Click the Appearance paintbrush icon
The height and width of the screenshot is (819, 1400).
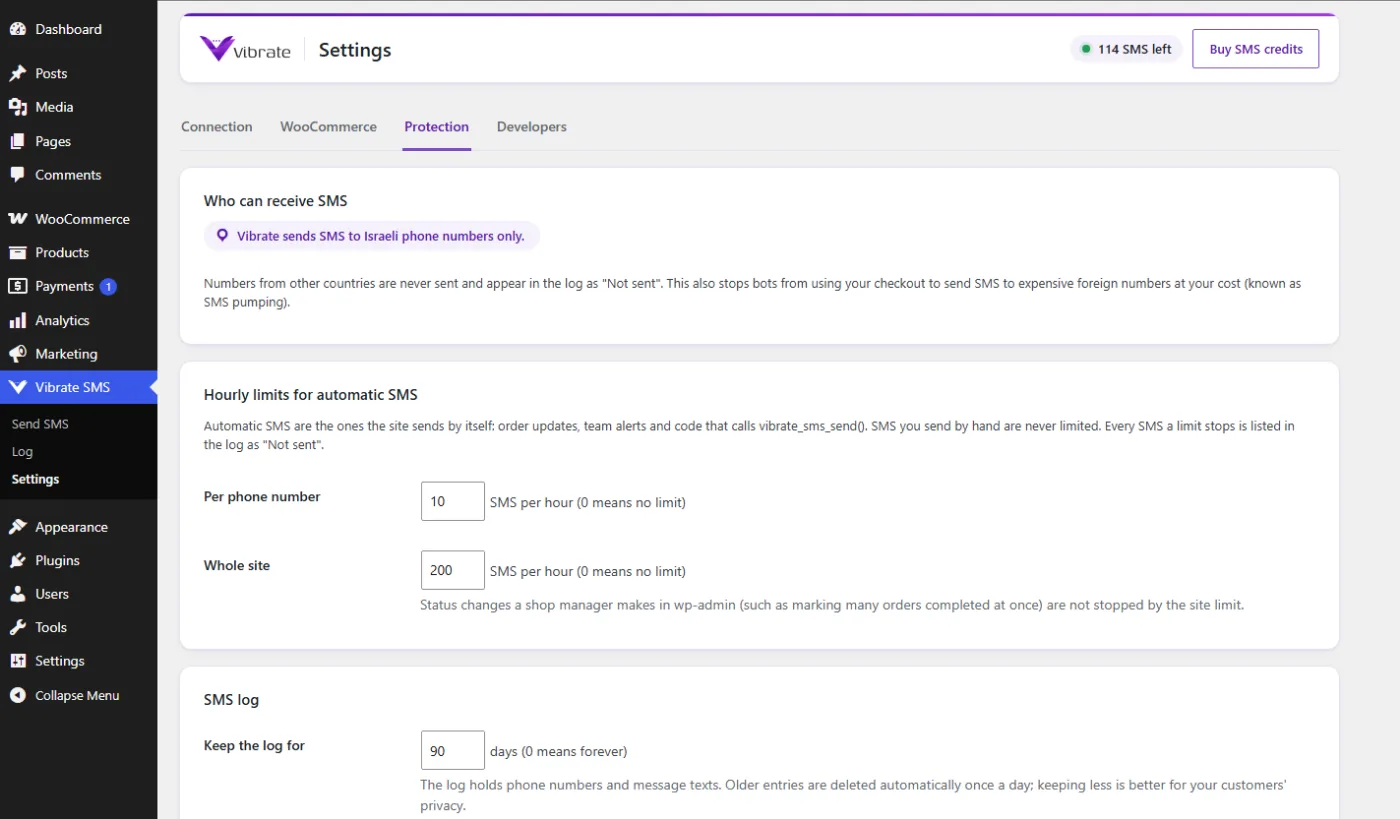tap(17, 527)
